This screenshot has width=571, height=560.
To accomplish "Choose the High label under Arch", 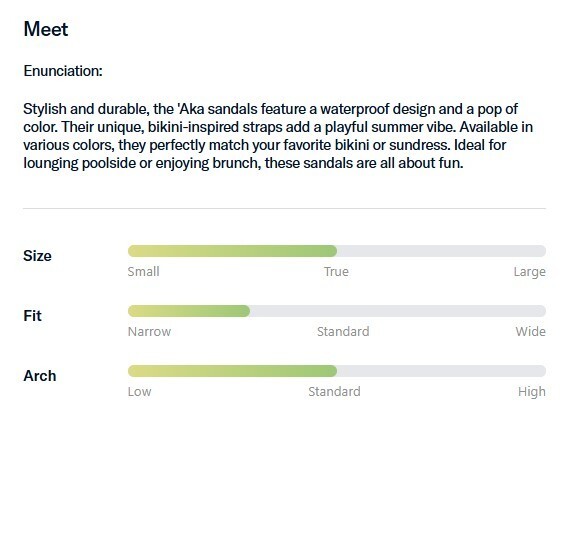I will 532,392.
